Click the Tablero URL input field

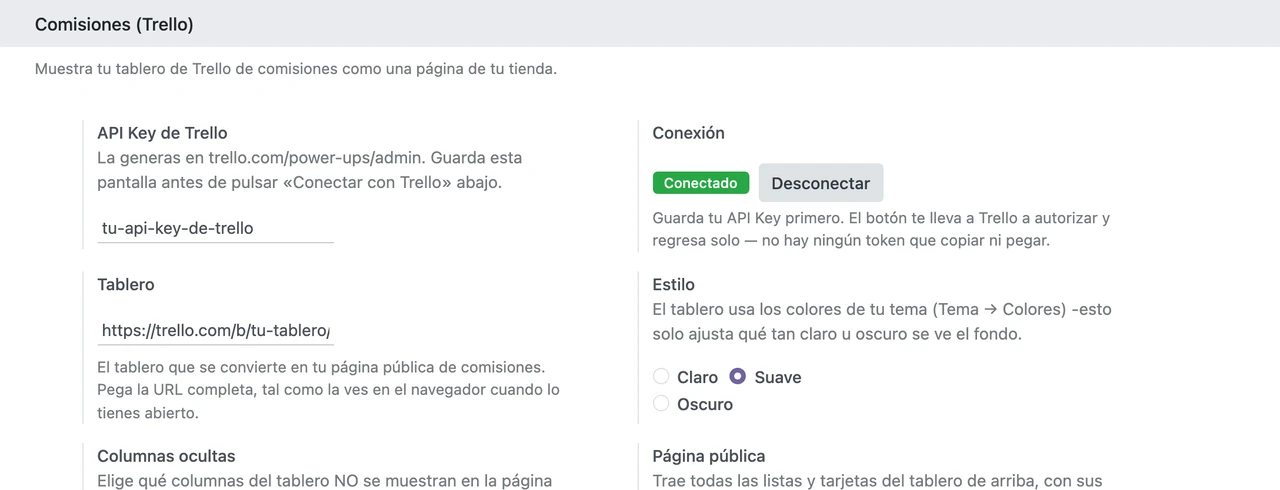[216, 330]
